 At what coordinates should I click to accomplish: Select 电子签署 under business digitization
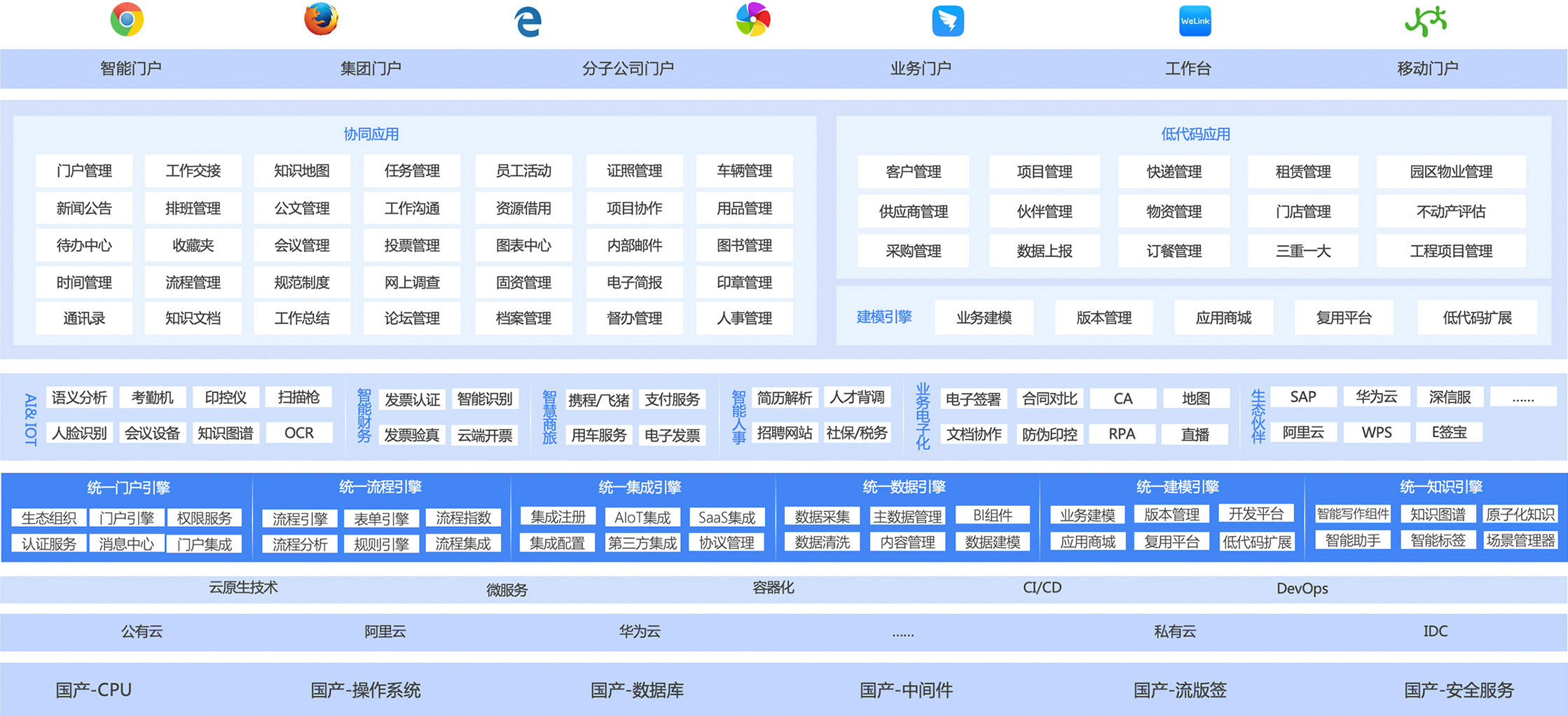(973, 399)
